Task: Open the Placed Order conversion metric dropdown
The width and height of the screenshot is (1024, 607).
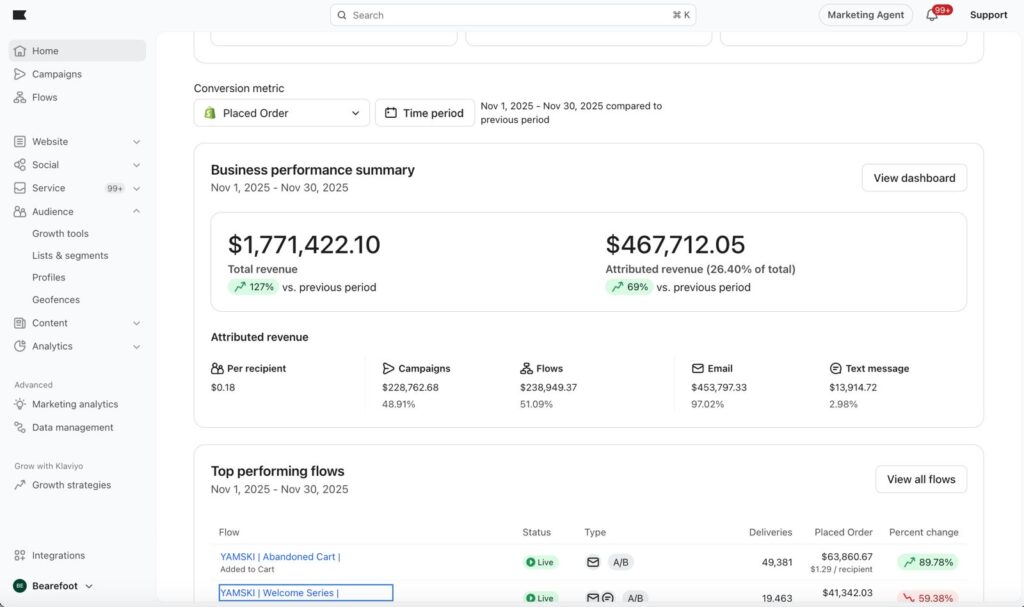Action: 281,113
